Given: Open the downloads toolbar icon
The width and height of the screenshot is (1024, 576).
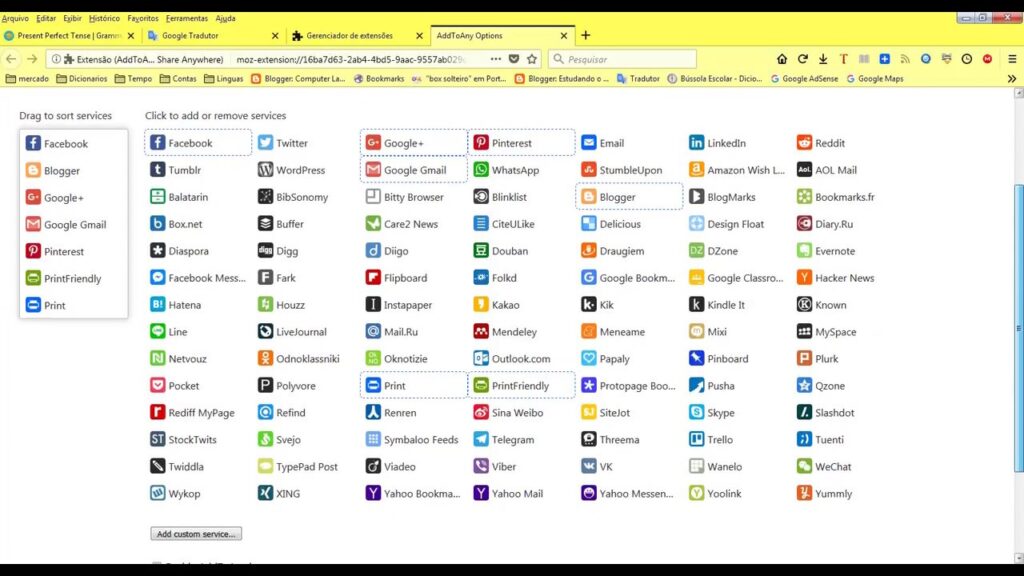Looking at the screenshot, I should click(x=823, y=59).
